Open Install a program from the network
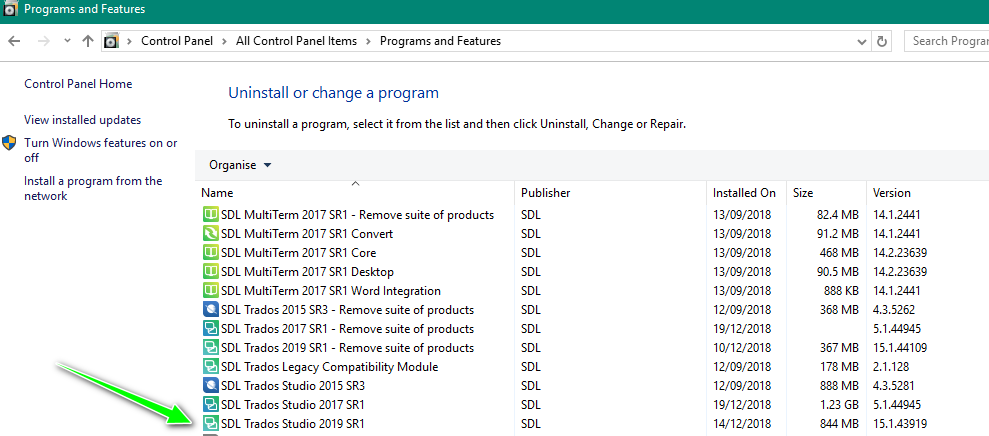 point(93,188)
